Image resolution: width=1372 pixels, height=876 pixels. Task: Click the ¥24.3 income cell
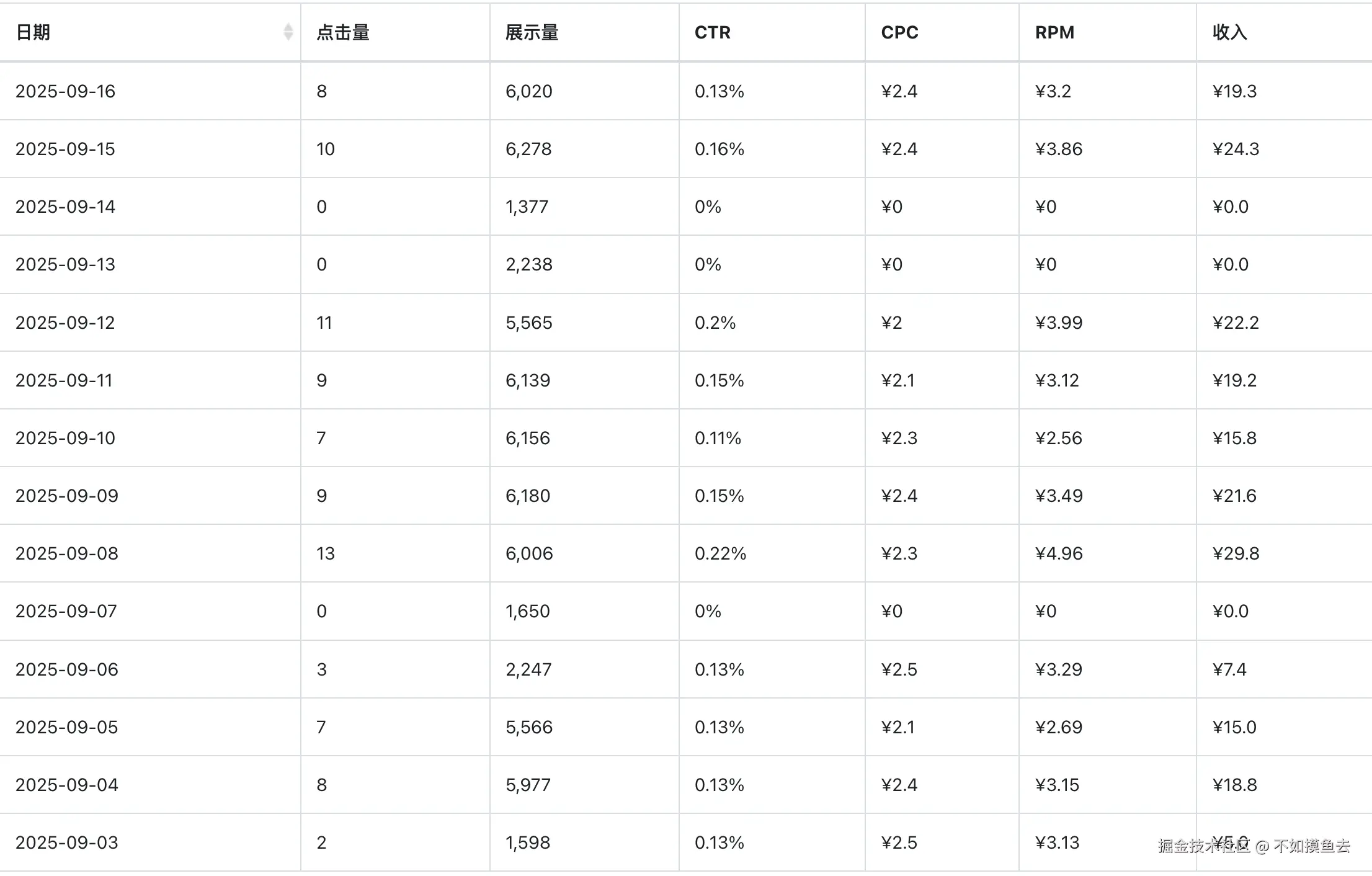pos(1236,149)
